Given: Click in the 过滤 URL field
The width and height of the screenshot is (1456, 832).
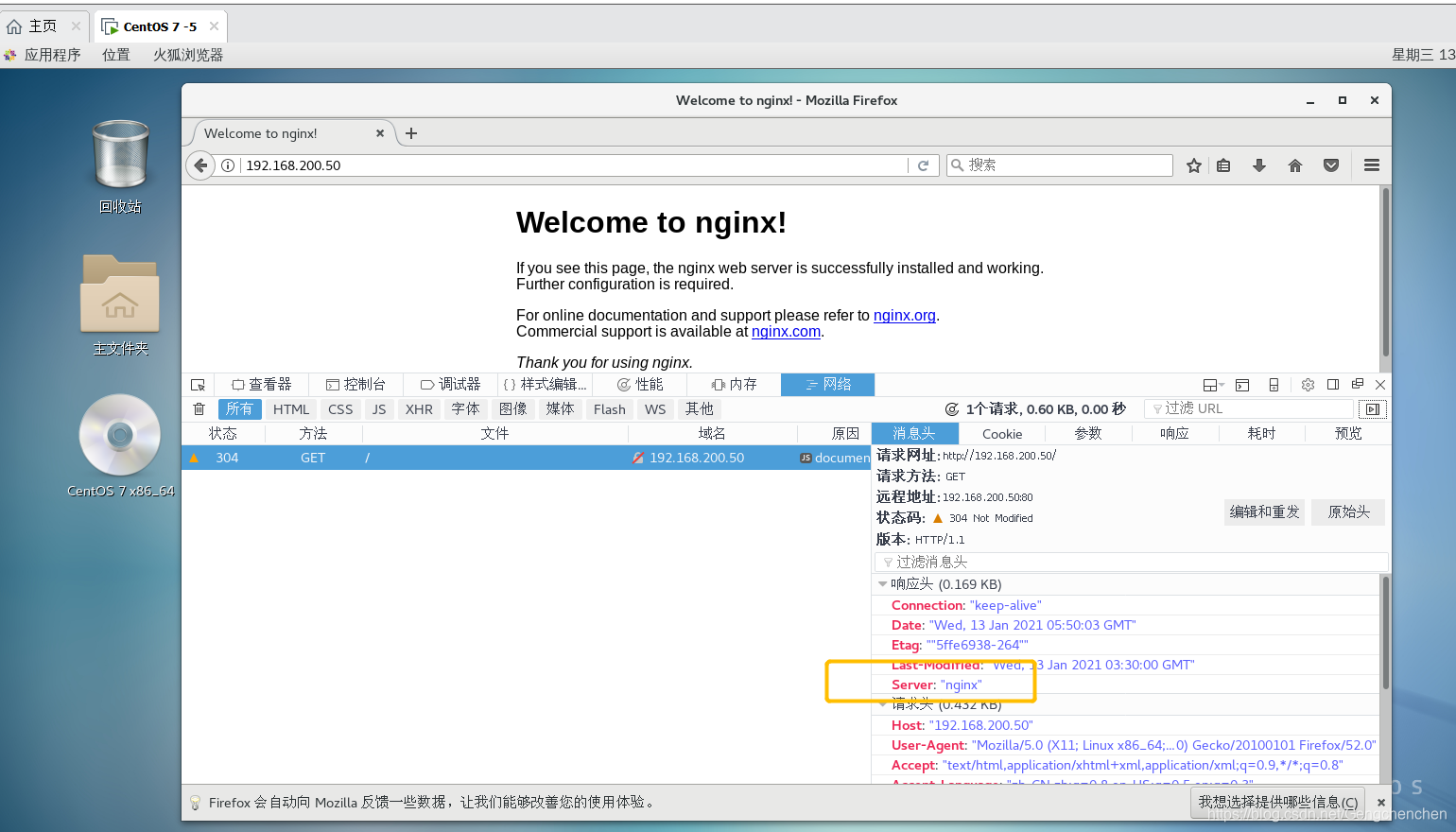Looking at the screenshot, I should tap(1248, 408).
